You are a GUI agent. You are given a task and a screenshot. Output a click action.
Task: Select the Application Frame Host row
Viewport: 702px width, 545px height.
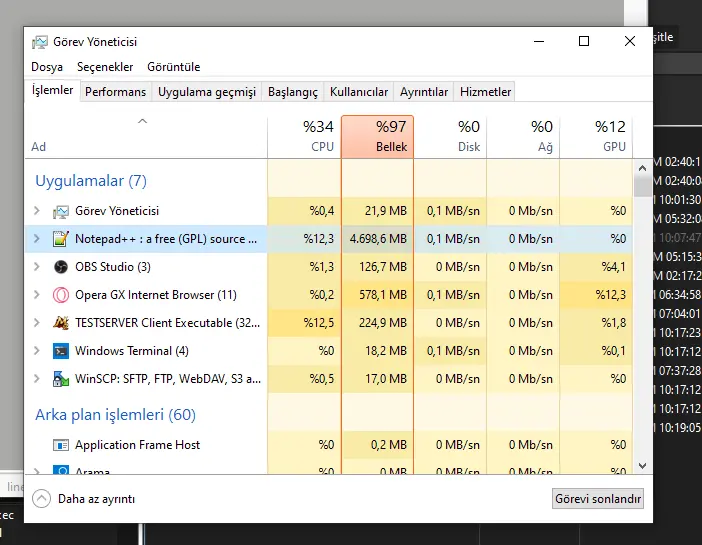[329, 445]
